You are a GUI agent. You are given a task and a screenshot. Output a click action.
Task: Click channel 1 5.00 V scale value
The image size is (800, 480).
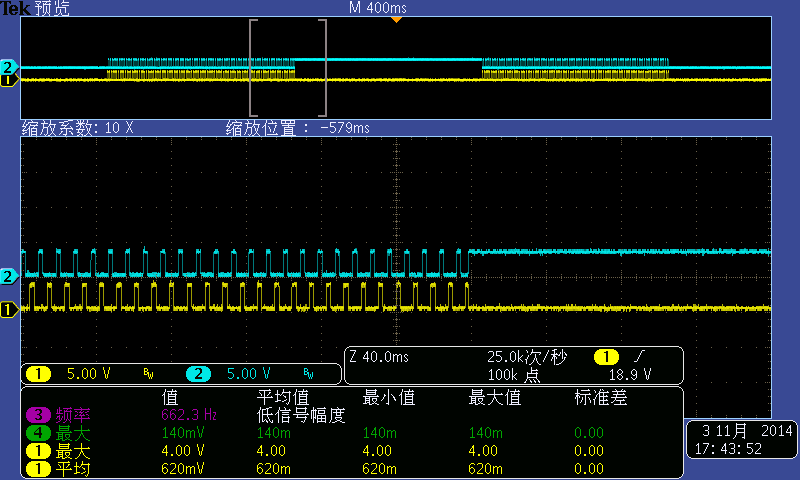coord(89,374)
